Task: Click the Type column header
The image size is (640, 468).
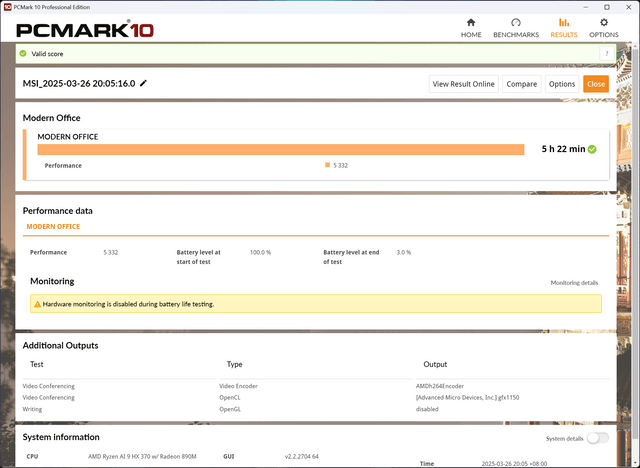Action: click(x=235, y=364)
